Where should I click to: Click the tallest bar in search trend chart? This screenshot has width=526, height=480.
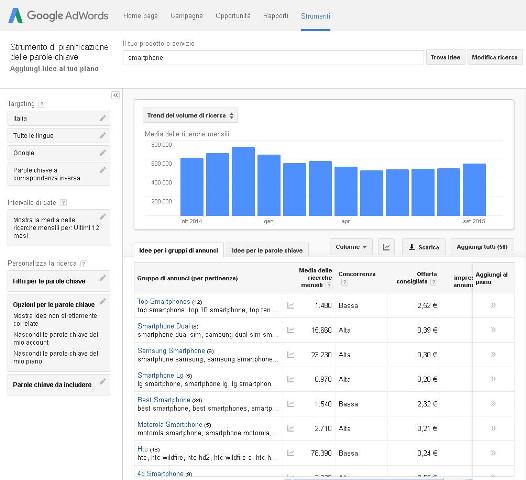click(243, 181)
